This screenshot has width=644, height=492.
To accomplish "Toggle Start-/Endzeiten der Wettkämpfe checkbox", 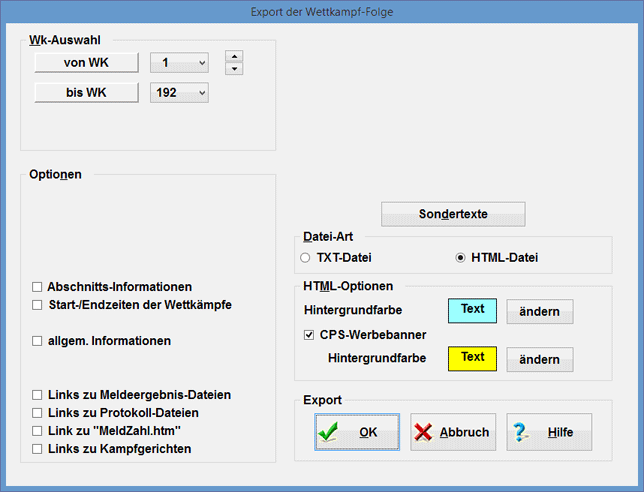I will coord(38,304).
